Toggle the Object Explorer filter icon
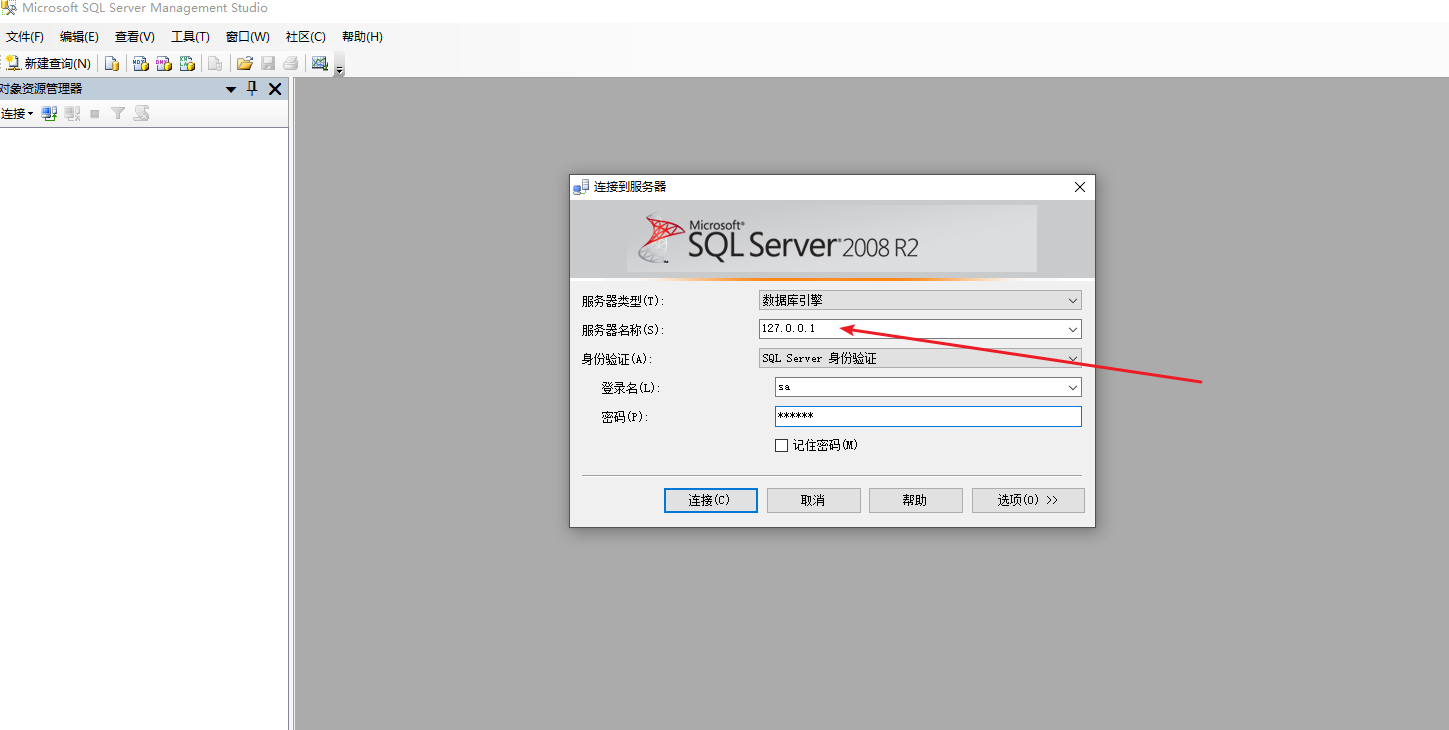 117,113
